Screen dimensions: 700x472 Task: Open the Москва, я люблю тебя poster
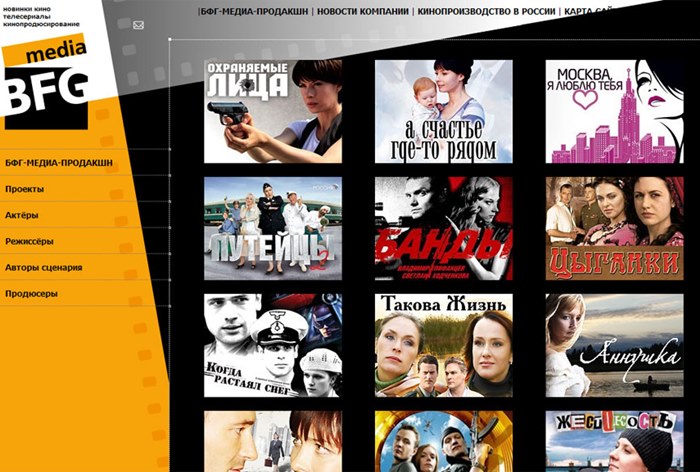[614, 111]
